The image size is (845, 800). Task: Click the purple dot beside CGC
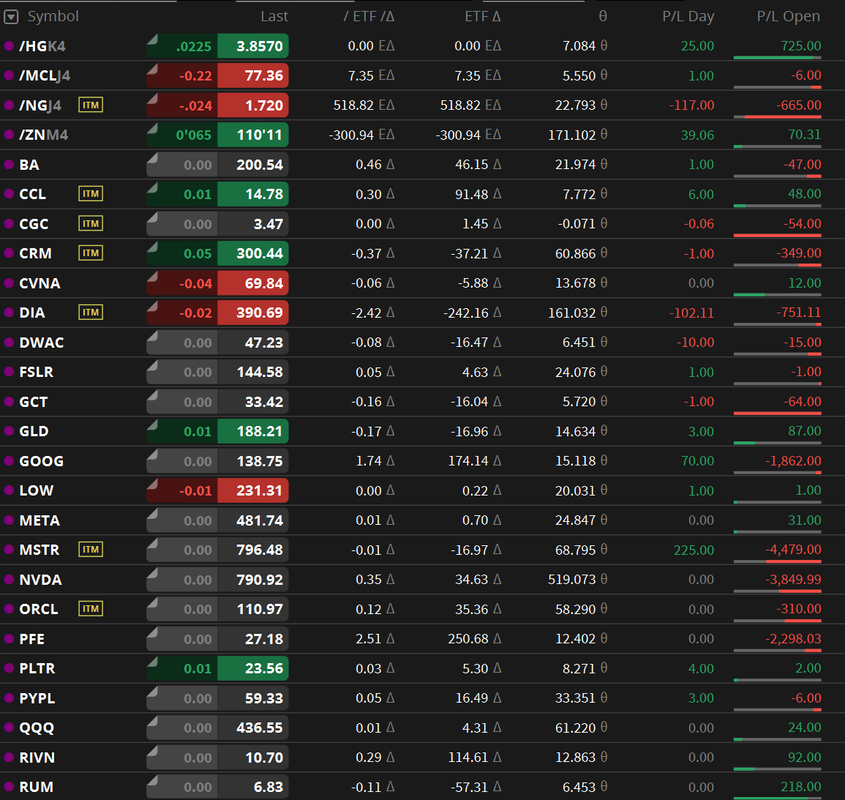tap(9, 224)
